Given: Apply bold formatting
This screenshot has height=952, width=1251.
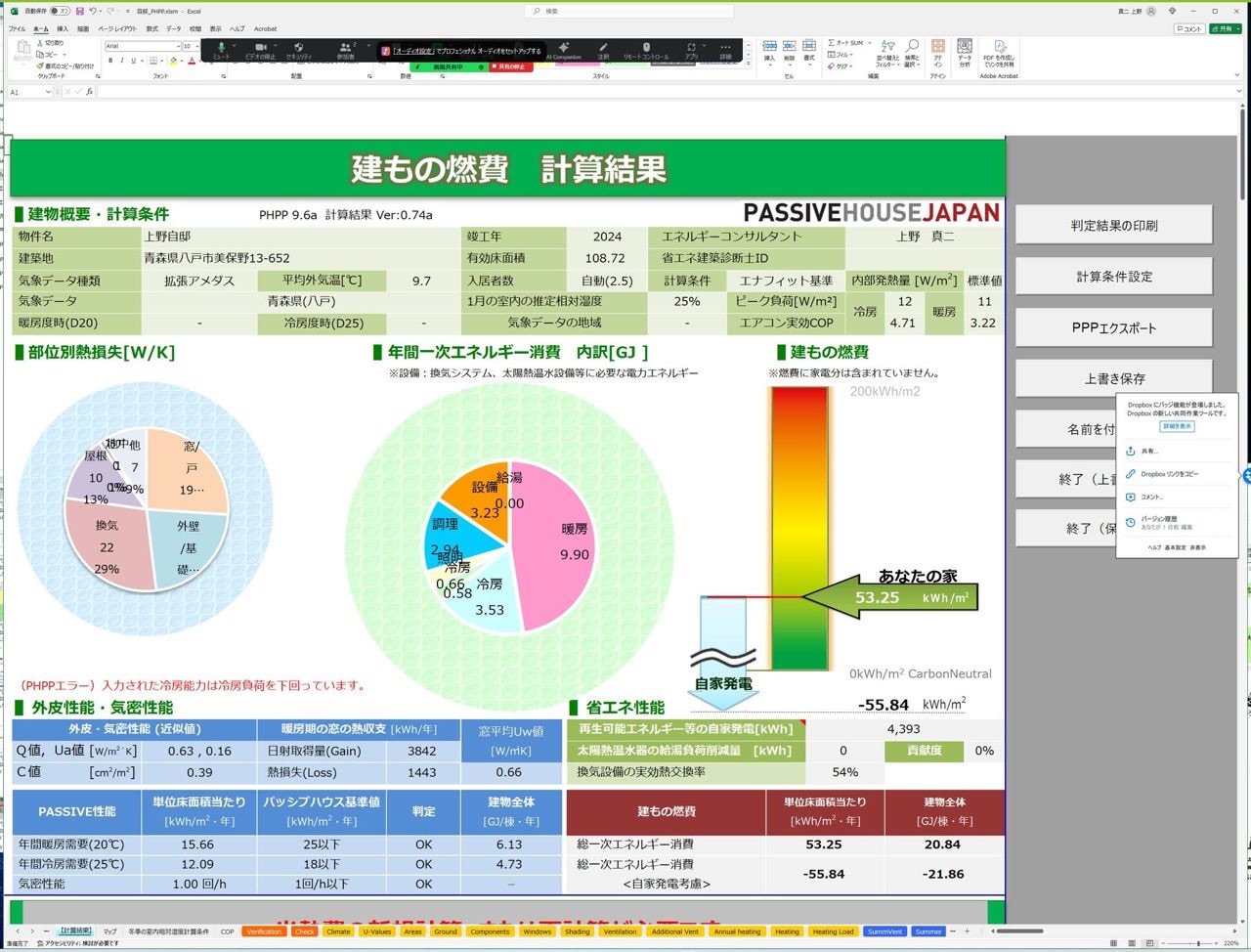Looking at the screenshot, I should coord(110,61).
